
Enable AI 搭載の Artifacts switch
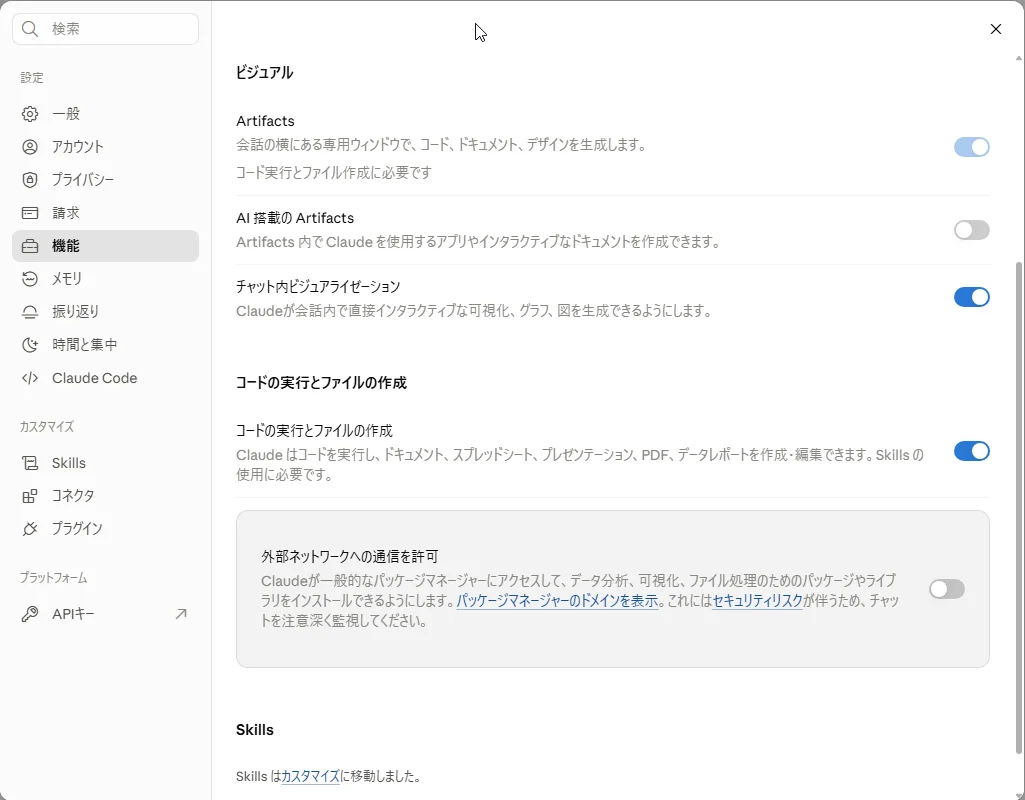pos(971,230)
